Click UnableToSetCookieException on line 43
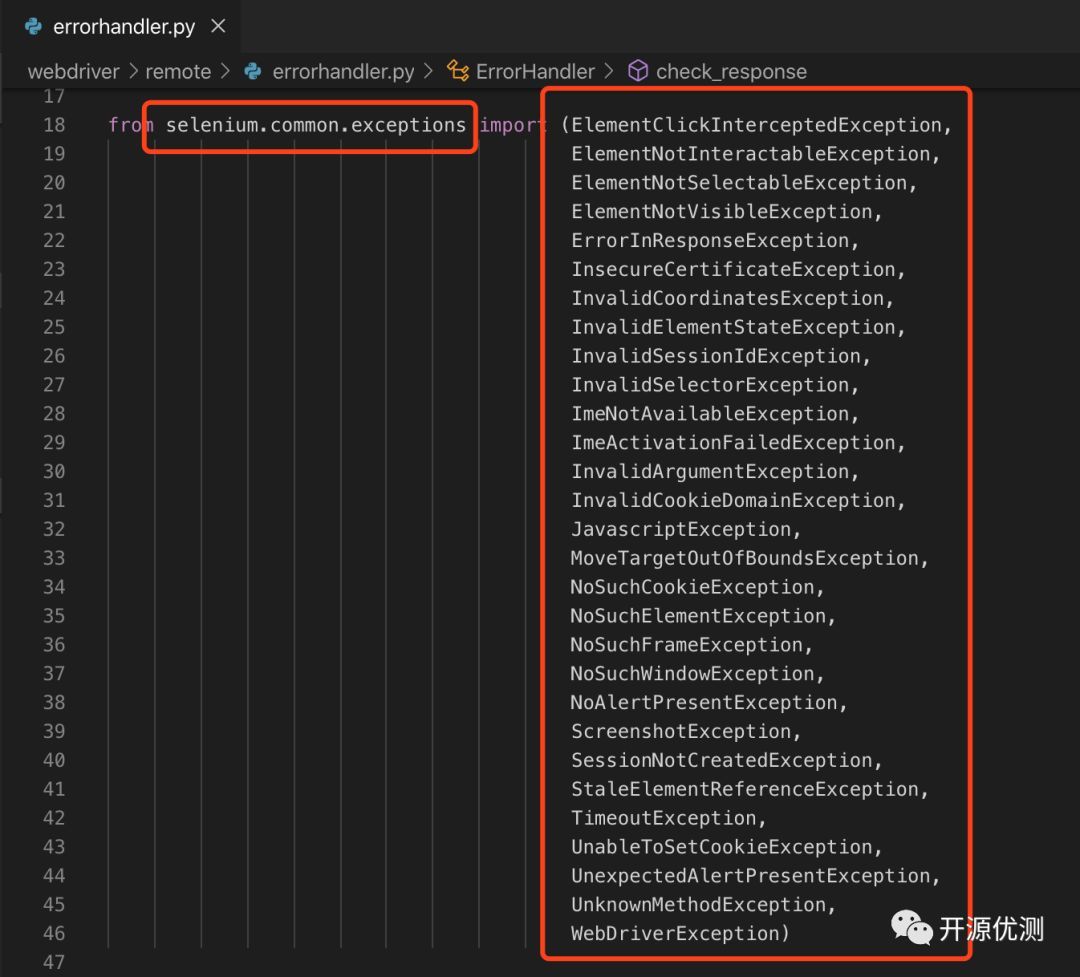 coord(722,847)
